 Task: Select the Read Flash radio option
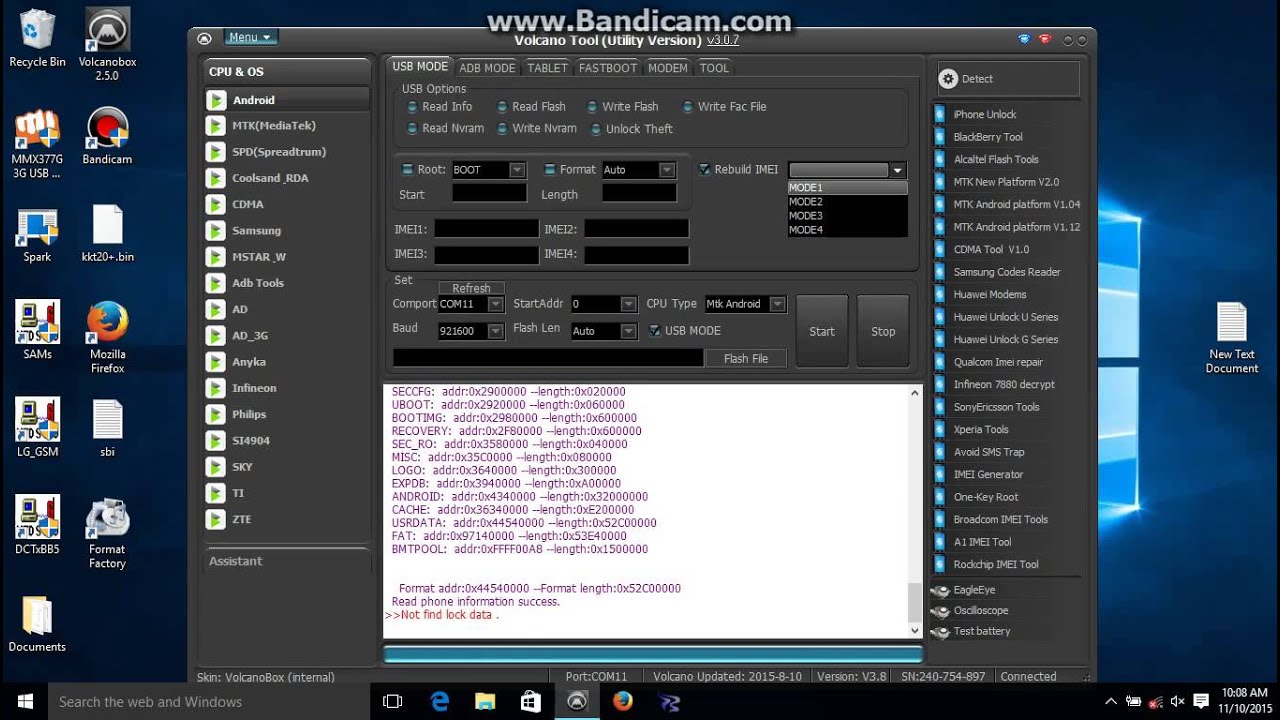point(502,107)
